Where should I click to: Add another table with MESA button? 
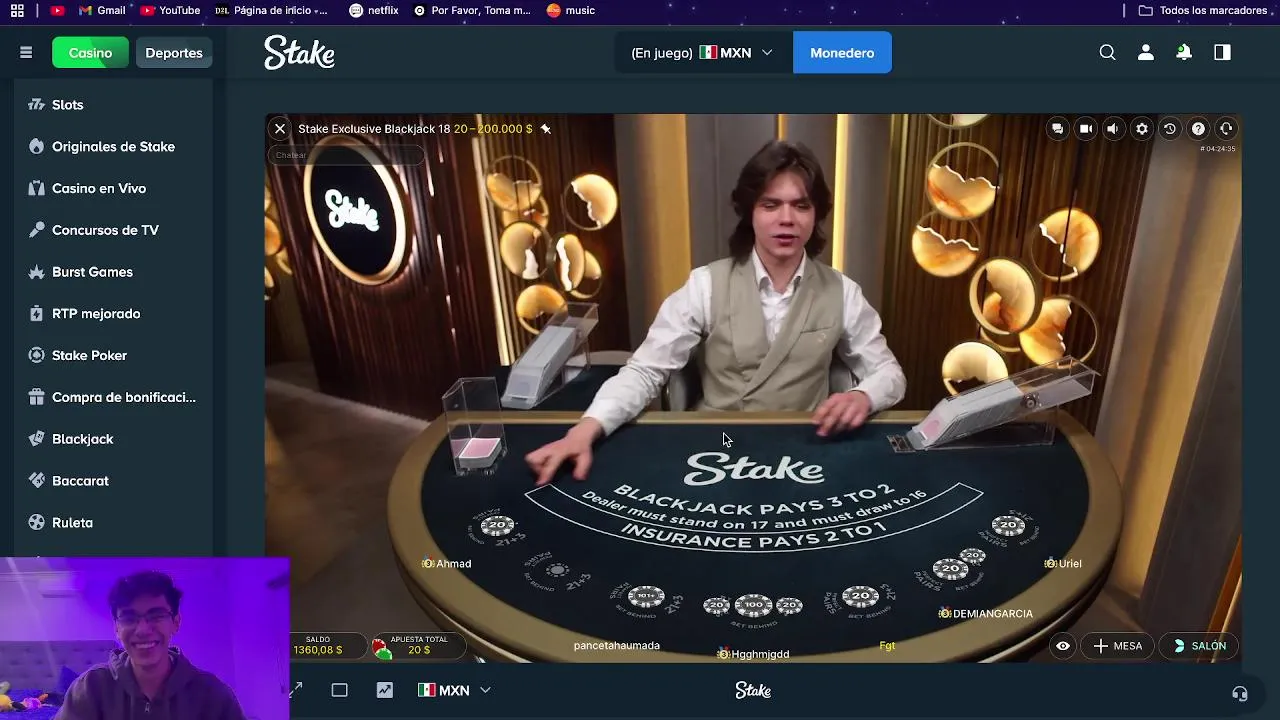tap(1118, 646)
